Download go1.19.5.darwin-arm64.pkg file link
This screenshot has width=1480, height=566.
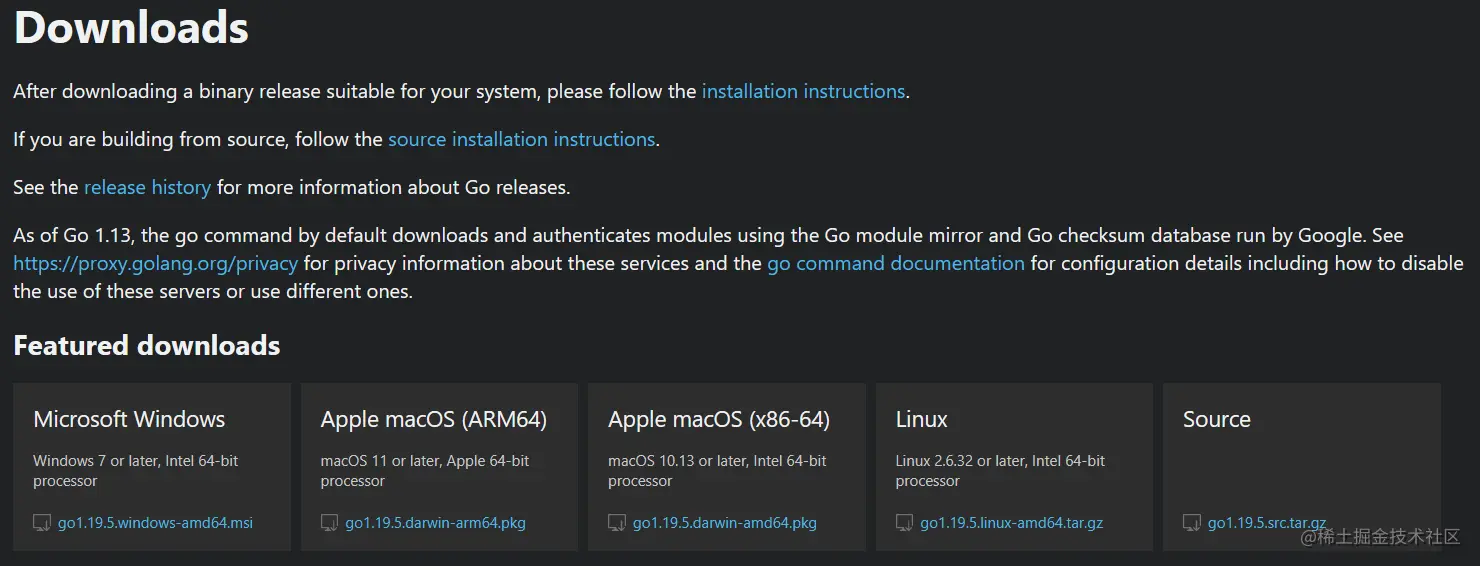[x=435, y=523]
